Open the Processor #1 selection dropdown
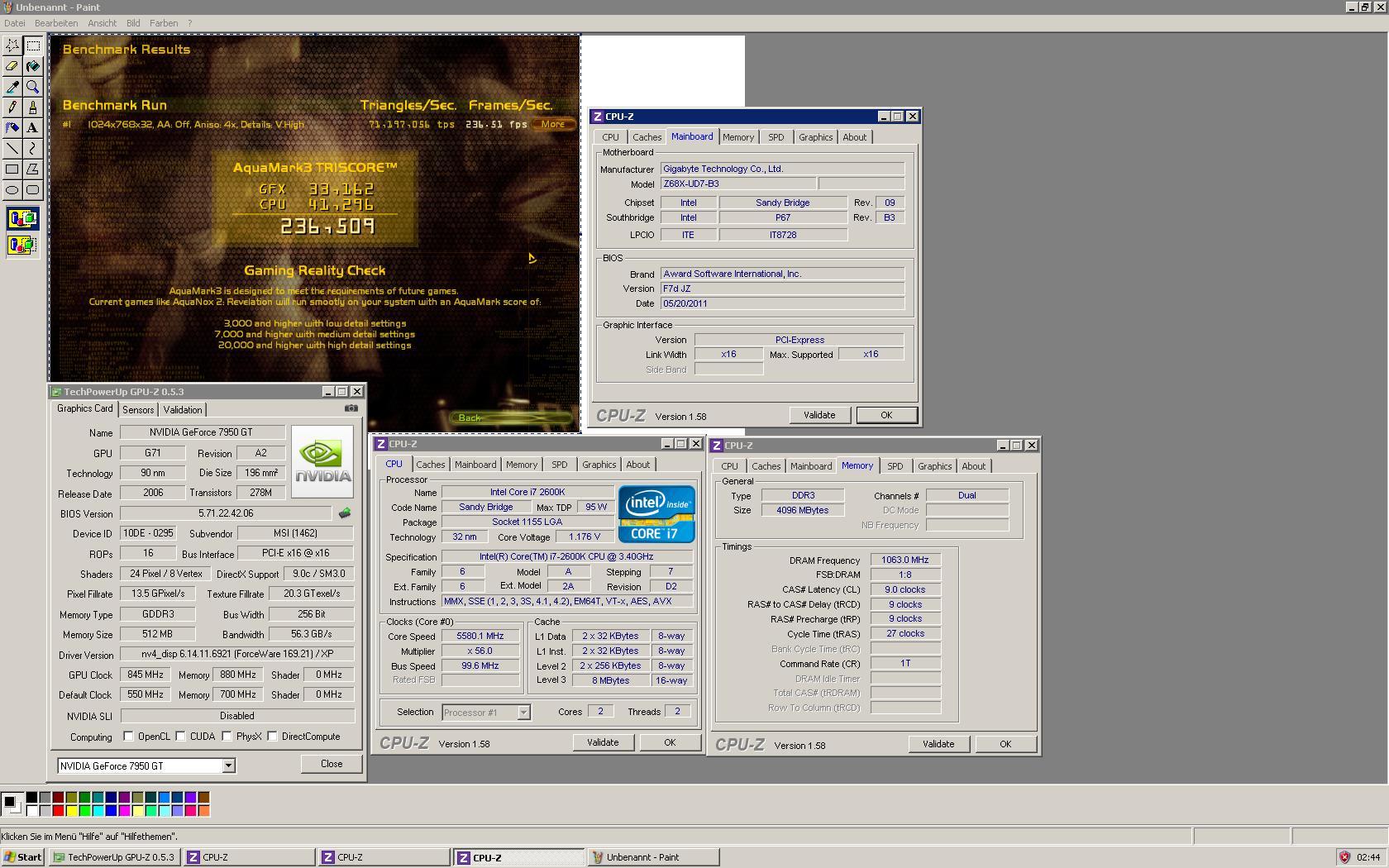1389x868 pixels. 523,713
